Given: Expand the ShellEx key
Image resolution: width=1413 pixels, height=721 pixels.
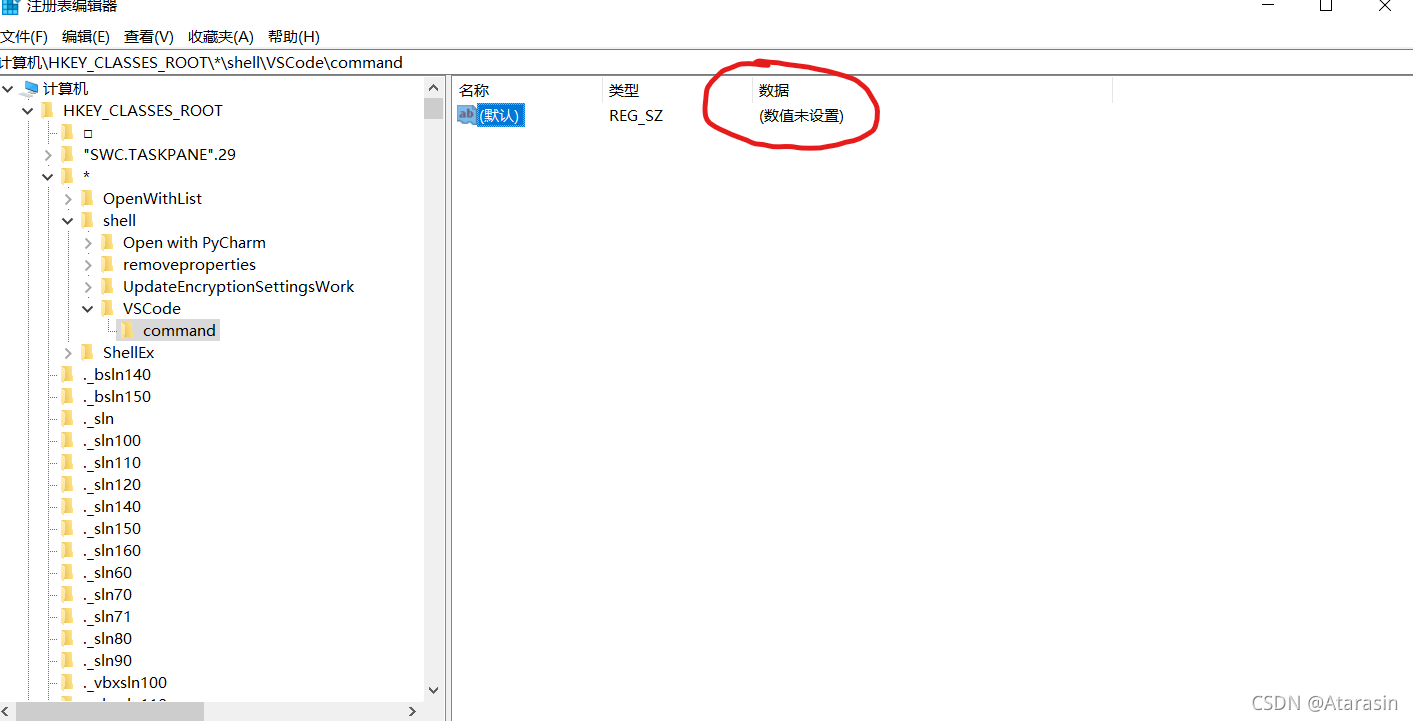Looking at the screenshot, I should 68,353.
